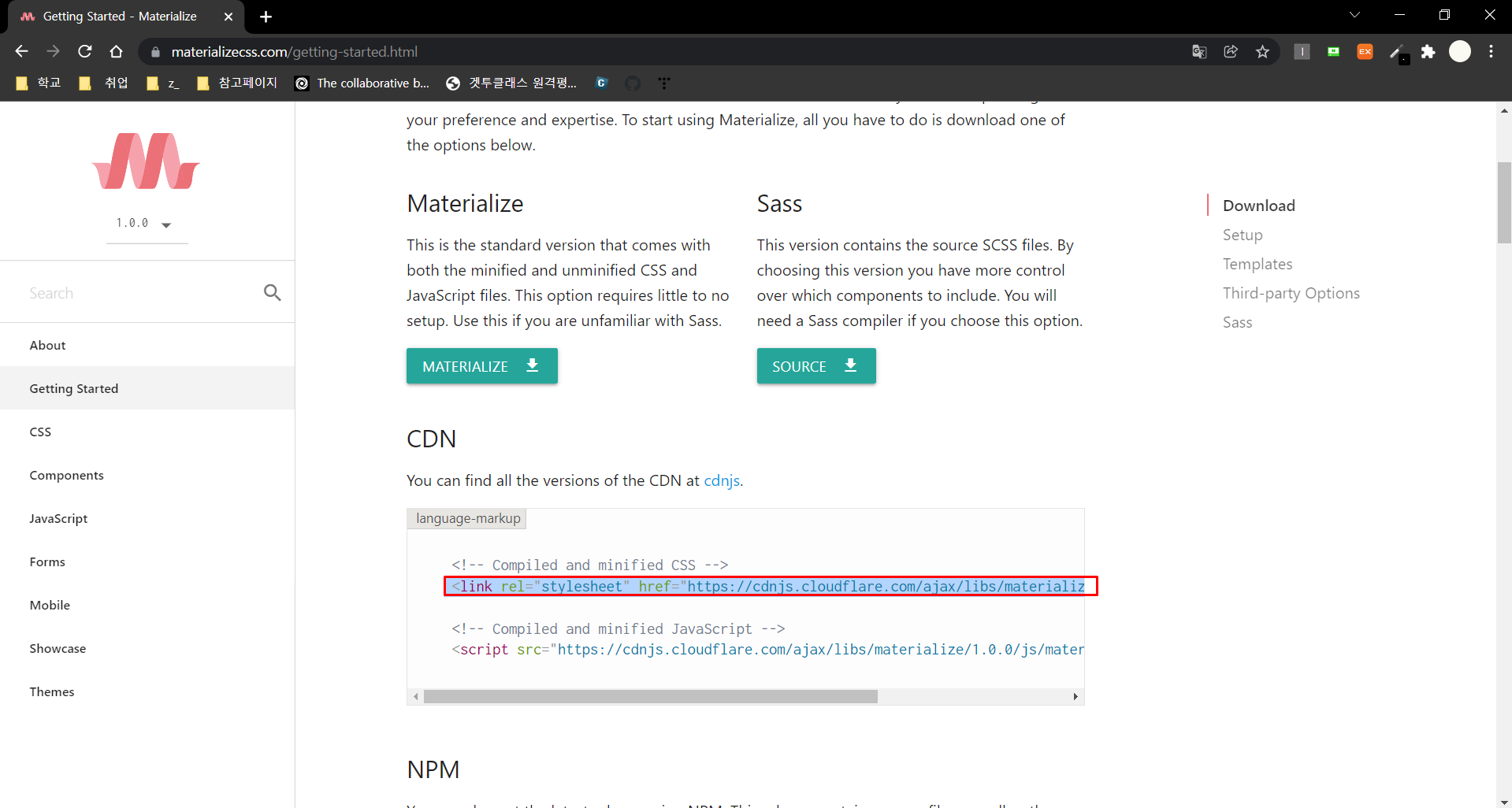This screenshot has width=1512, height=808.
Task: Jump to Setup in table of contents
Action: [x=1243, y=235]
